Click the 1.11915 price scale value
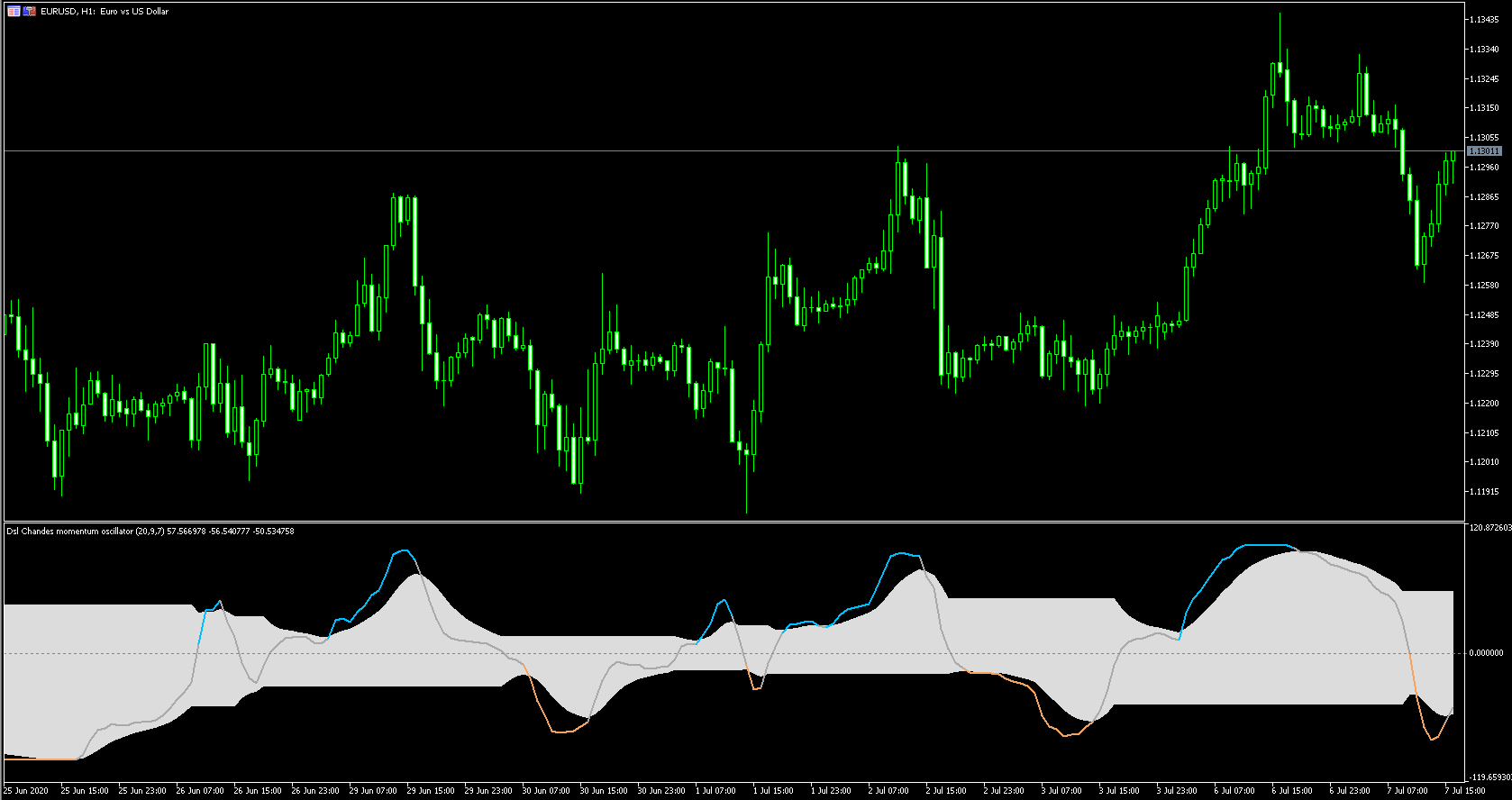1512x800 pixels. (x=1485, y=492)
